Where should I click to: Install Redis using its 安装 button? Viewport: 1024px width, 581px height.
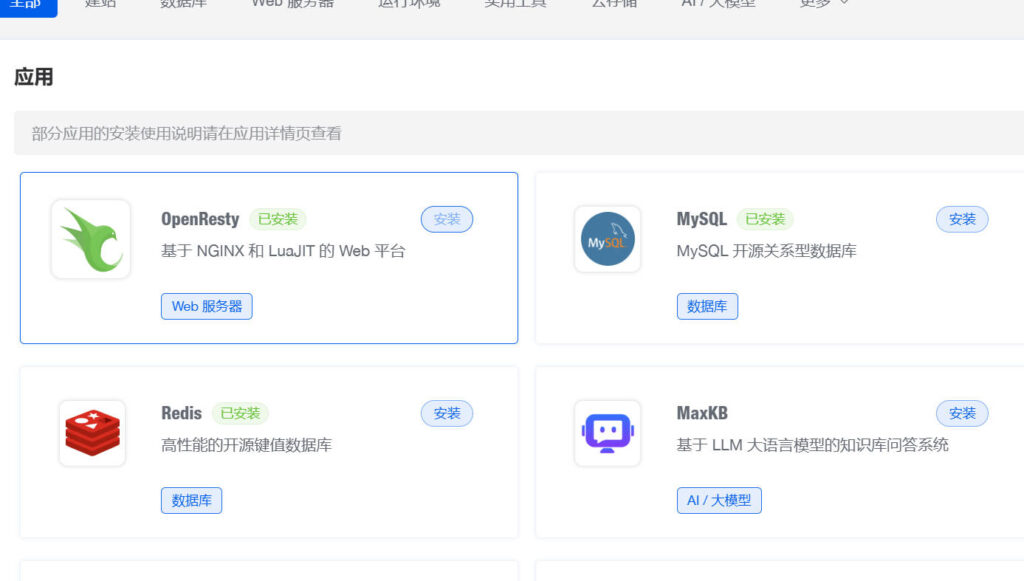447,413
